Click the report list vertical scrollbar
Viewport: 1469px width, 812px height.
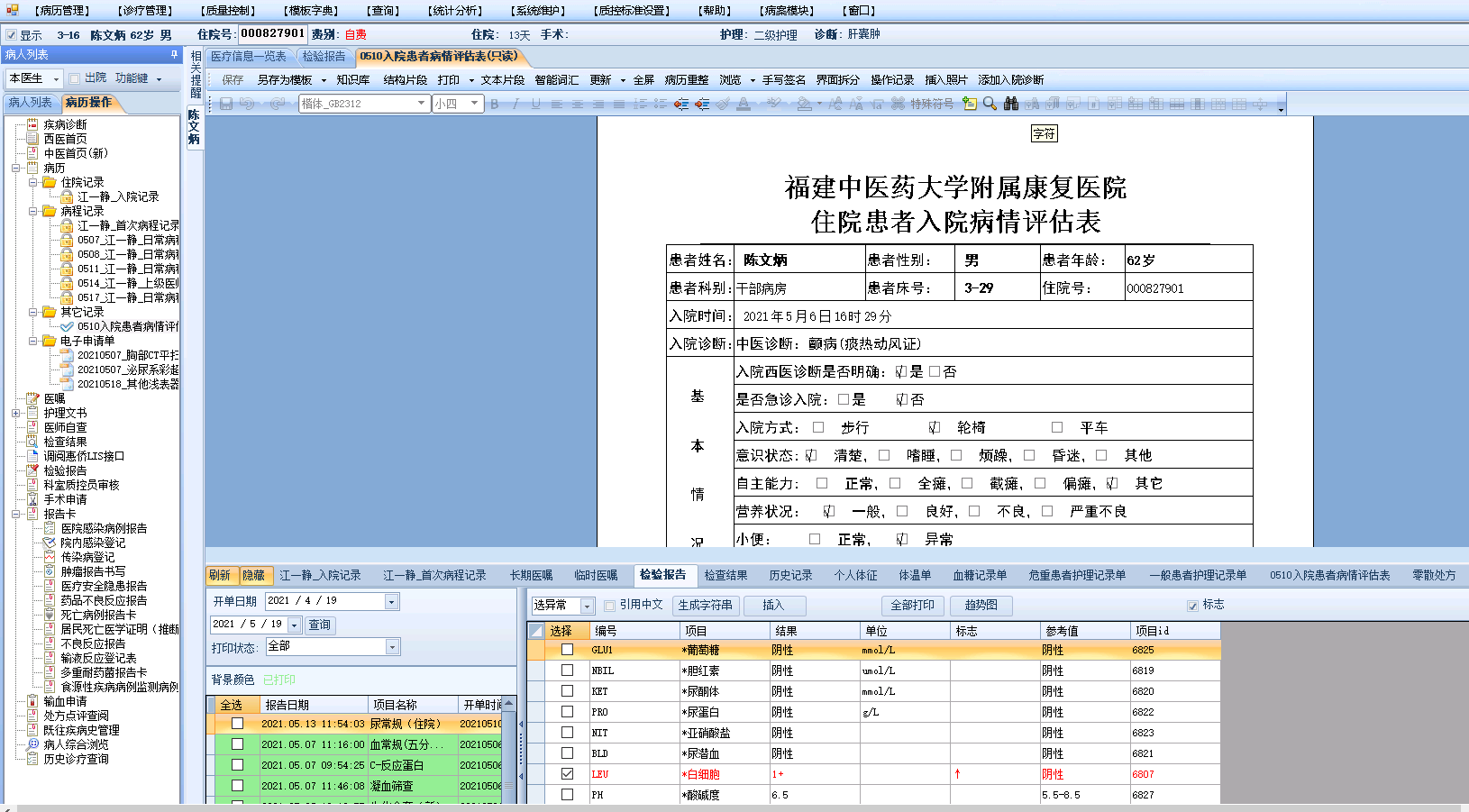[510, 748]
